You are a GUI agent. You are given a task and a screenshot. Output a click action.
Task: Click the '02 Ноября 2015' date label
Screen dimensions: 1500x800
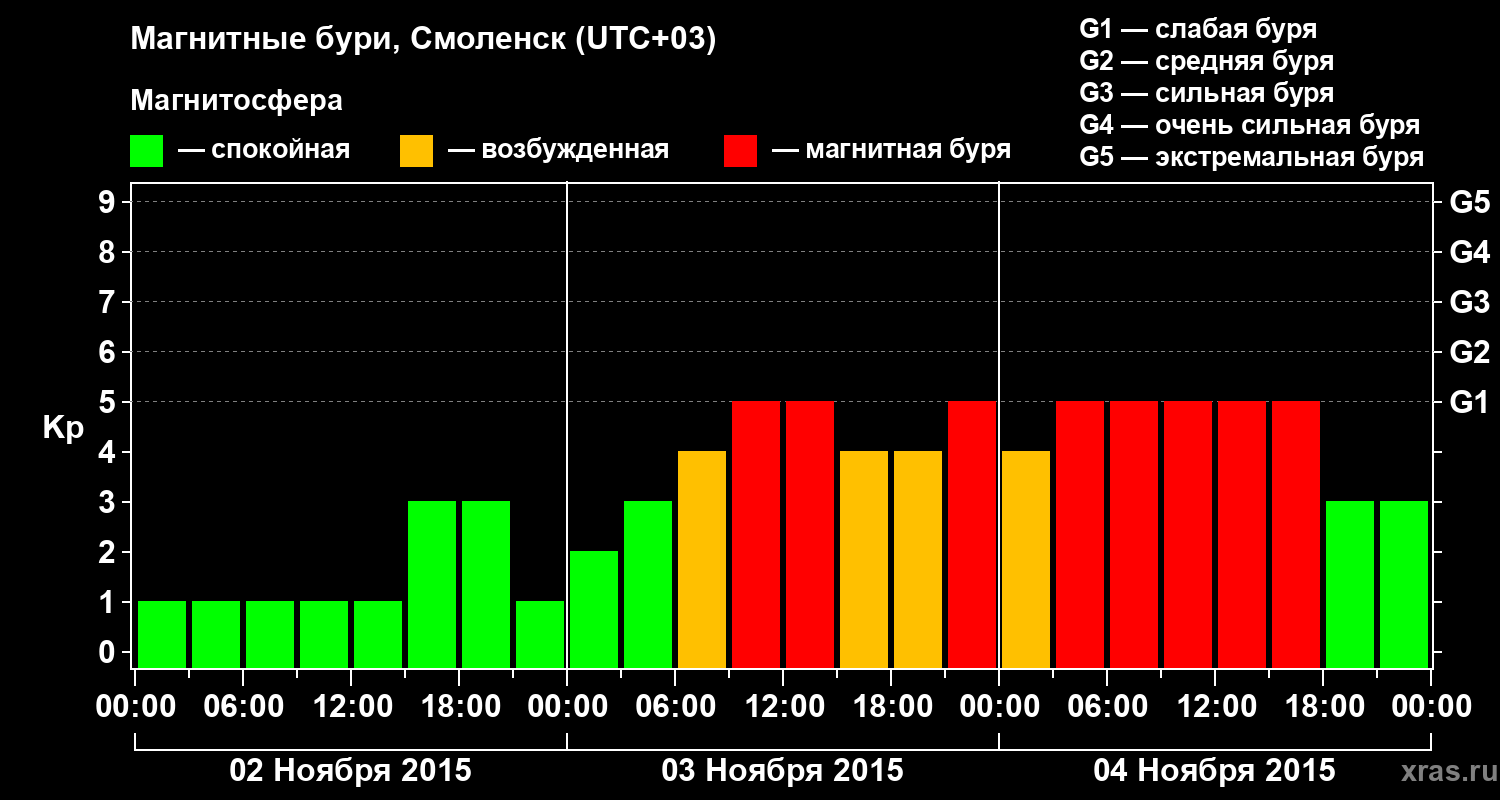click(350, 770)
